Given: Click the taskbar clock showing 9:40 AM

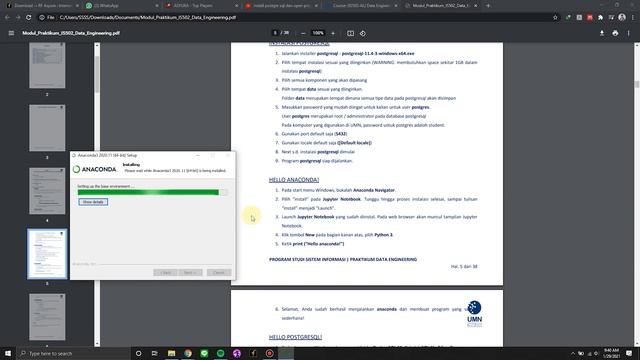Looking at the screenshot, I should [611, 353].
